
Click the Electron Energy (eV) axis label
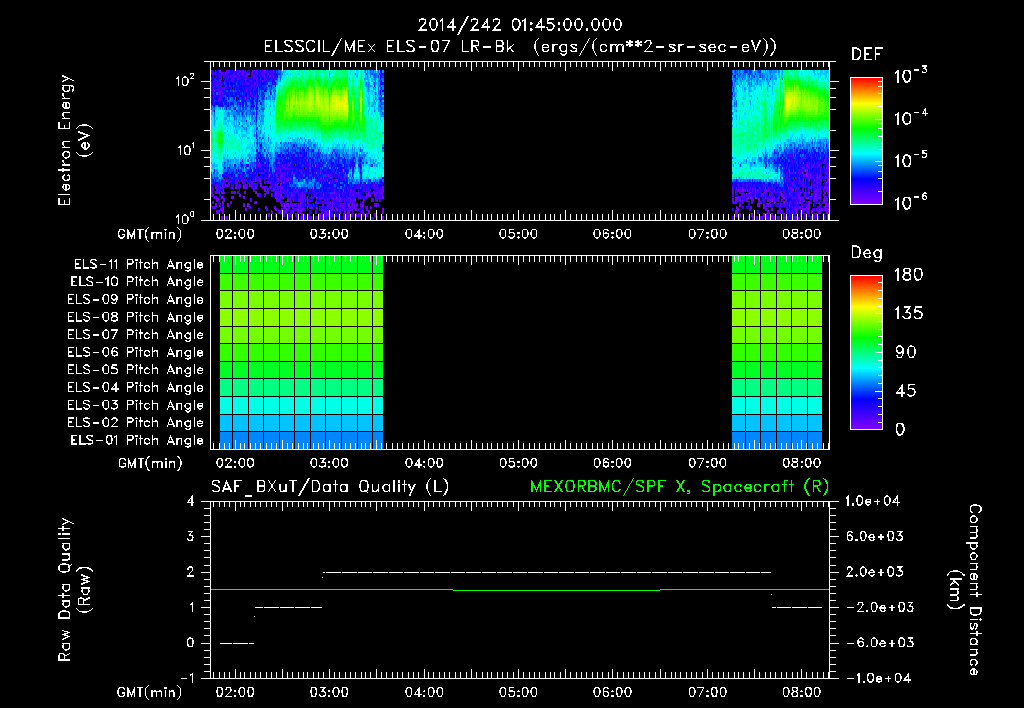[74, 140]
